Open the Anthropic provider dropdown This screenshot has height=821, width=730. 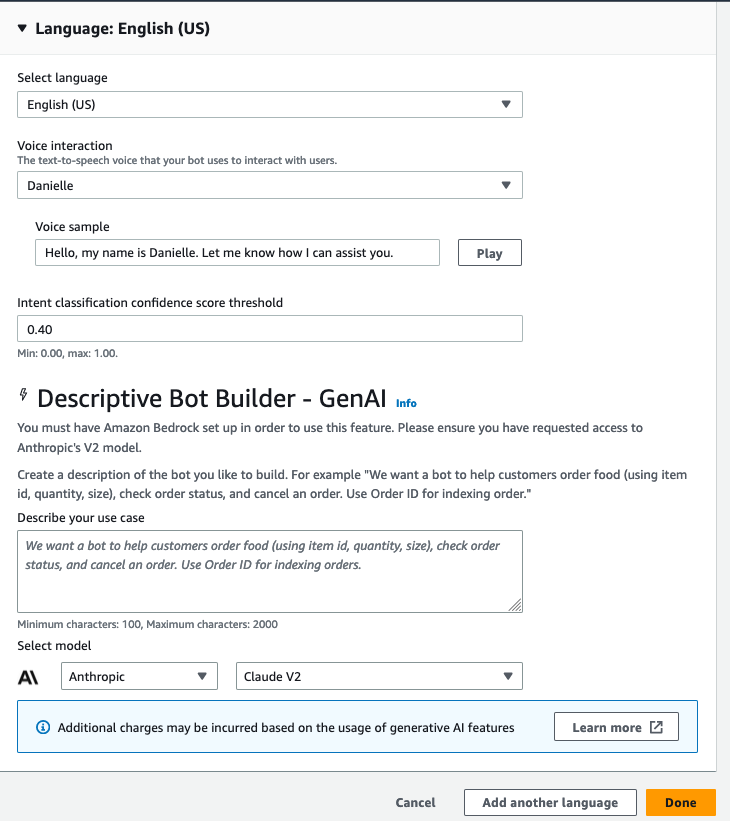[x=139, y=676]
